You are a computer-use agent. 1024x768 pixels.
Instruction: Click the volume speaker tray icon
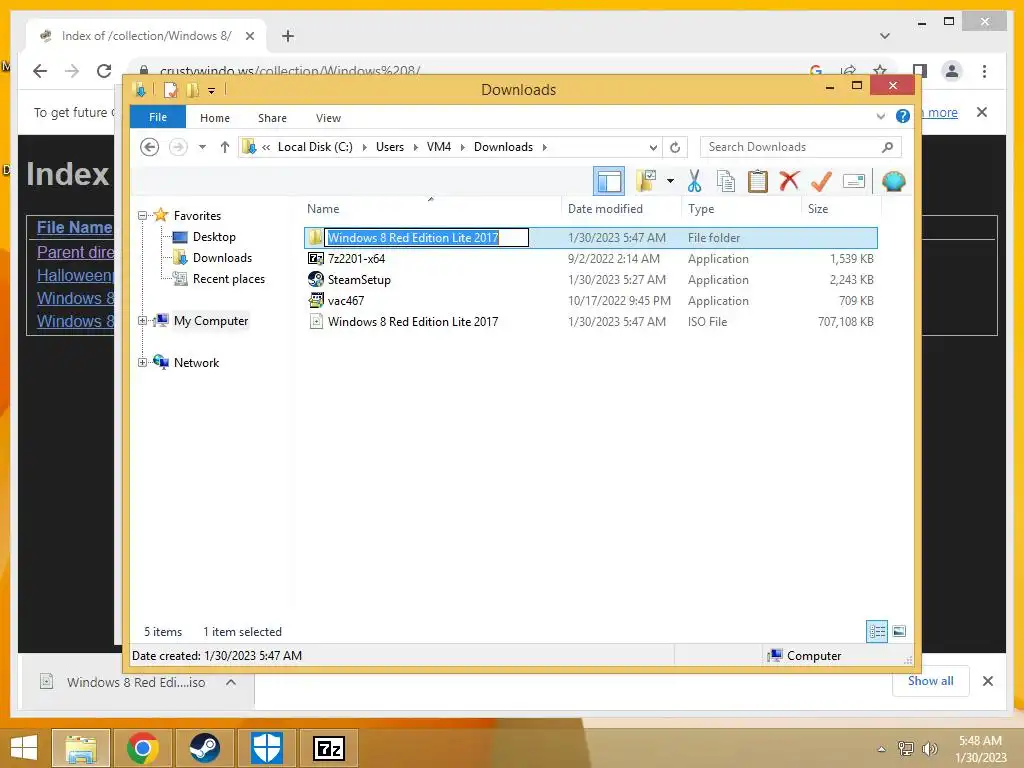[x=929, y=748]
